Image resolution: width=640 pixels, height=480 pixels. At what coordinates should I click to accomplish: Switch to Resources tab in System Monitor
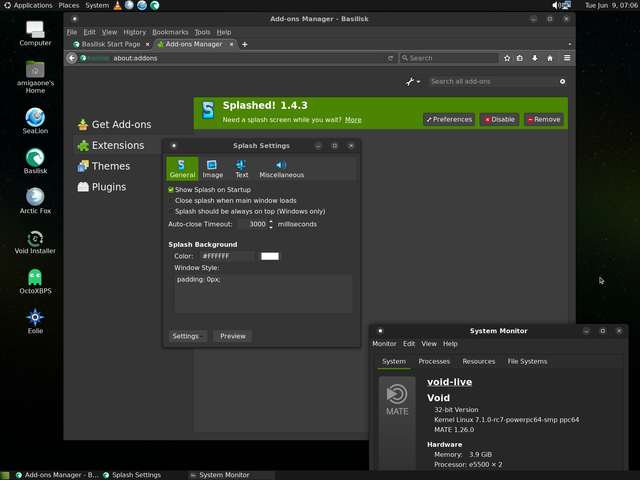click(478, 361)
